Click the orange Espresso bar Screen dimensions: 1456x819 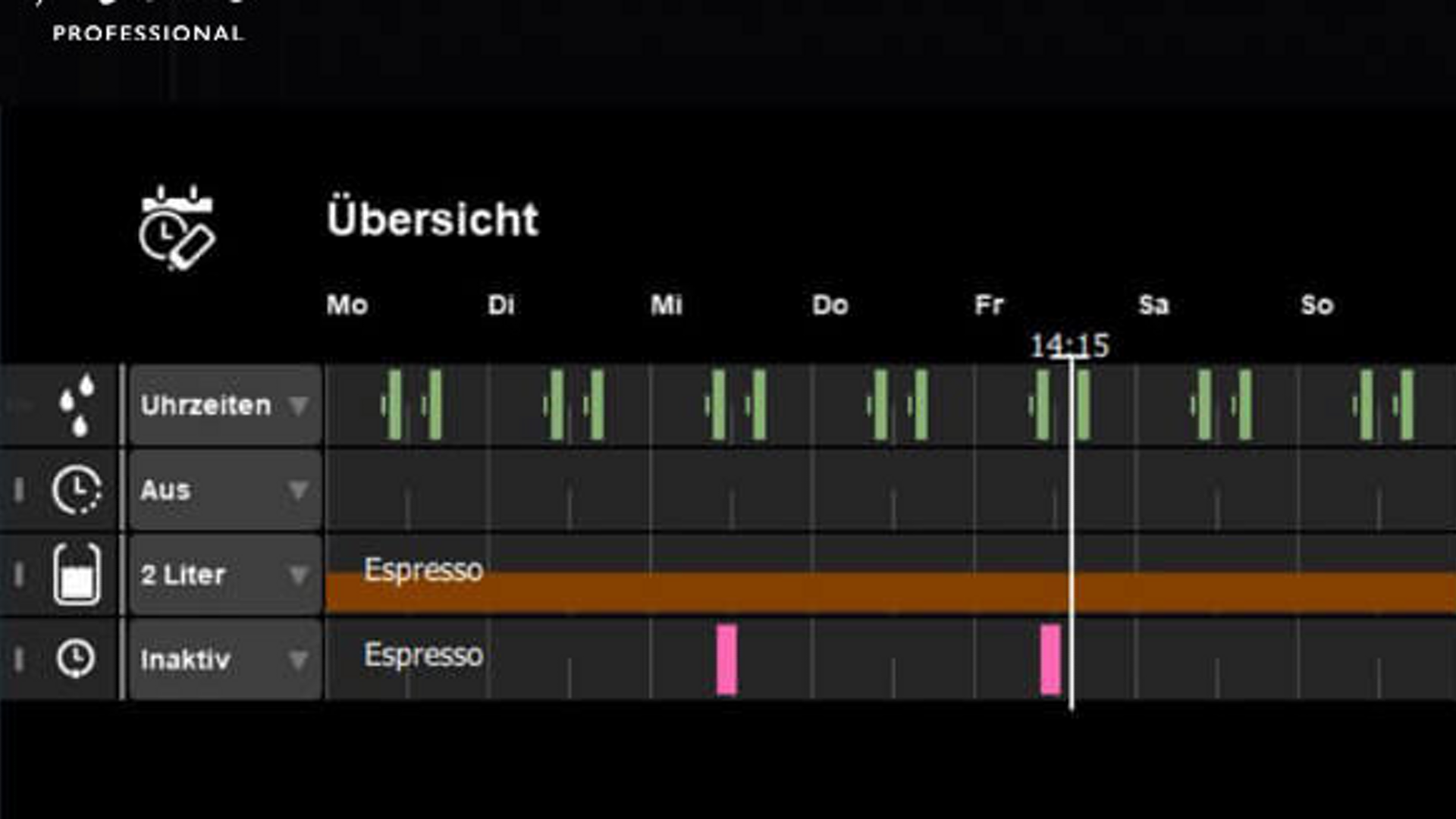[x=834, y=592]
